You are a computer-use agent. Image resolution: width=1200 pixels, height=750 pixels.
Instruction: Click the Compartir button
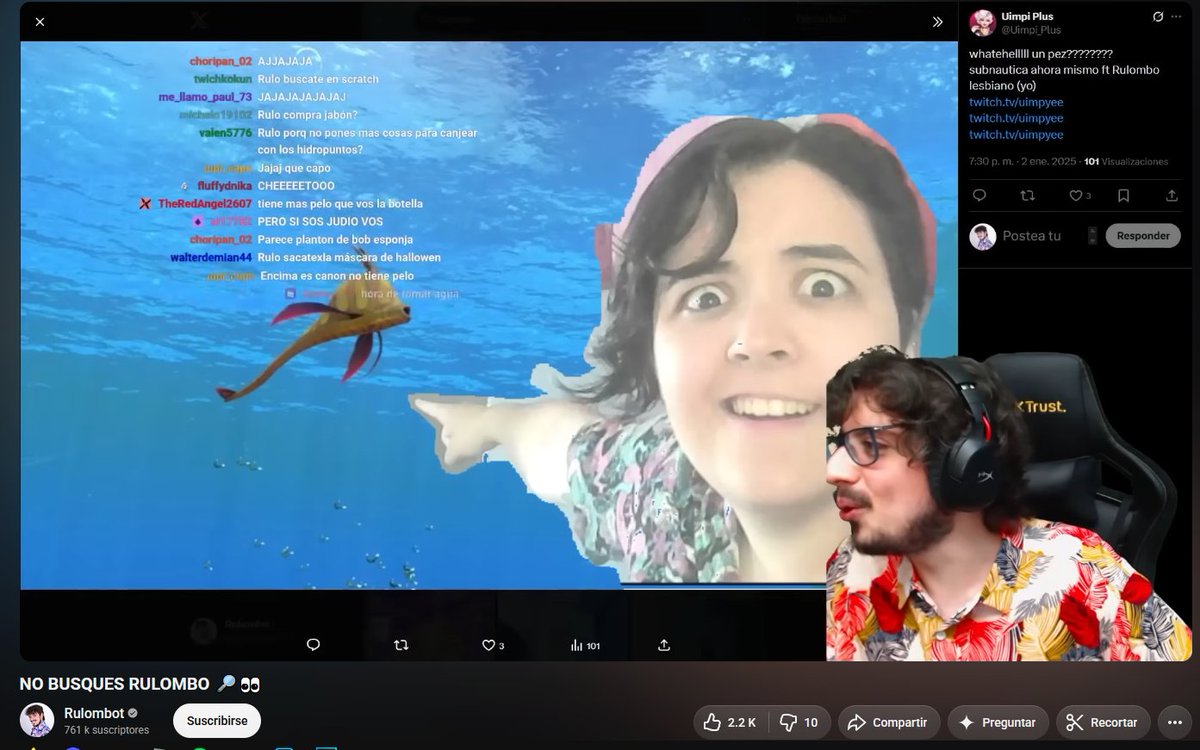pos(887,722)
